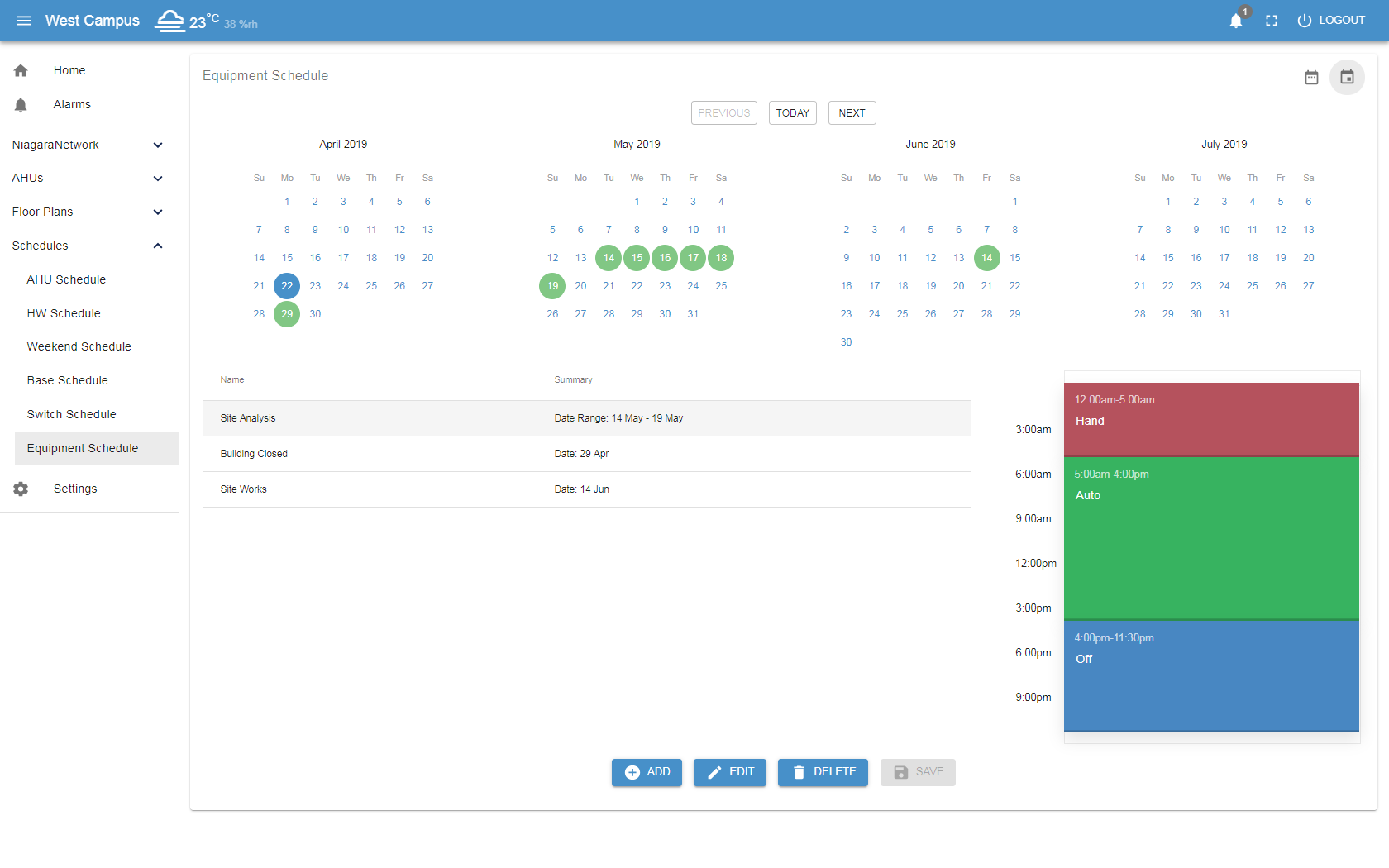Collapse the Schedules section
1389x868 pixels.
(89, 246)
